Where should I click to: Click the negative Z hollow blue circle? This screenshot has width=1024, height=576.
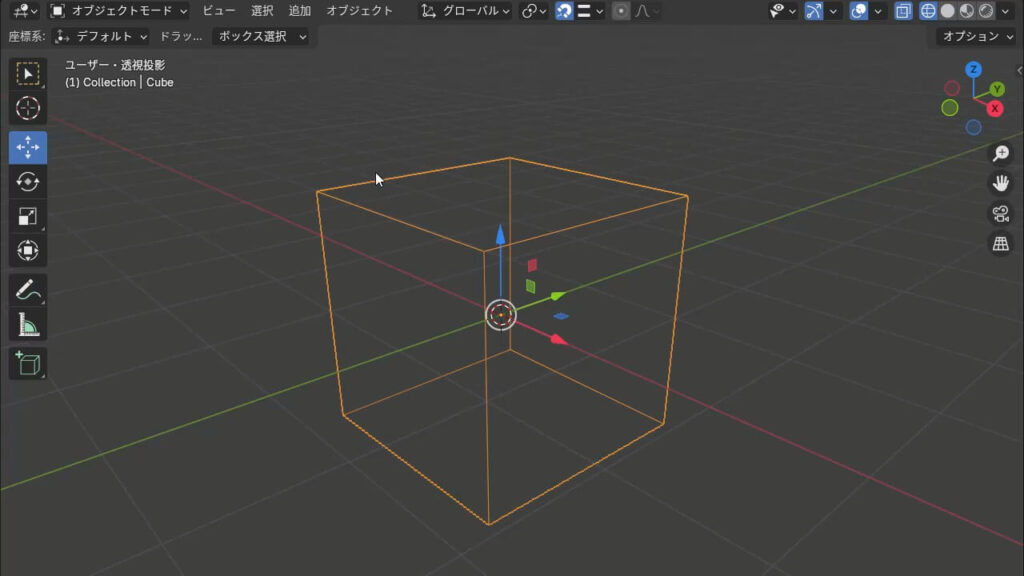coord(973,127)
